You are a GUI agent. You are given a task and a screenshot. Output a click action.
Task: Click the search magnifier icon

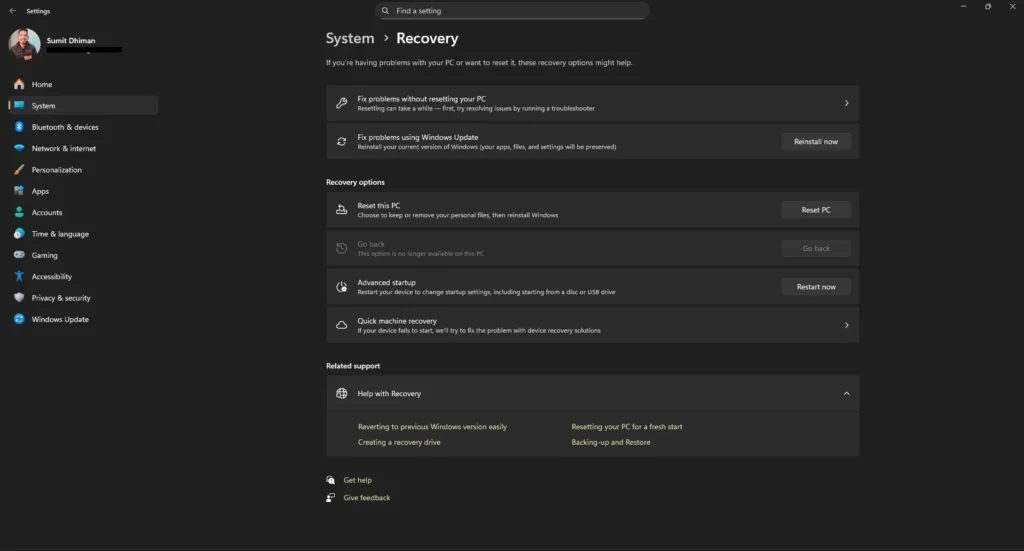(x=385, y=10)
